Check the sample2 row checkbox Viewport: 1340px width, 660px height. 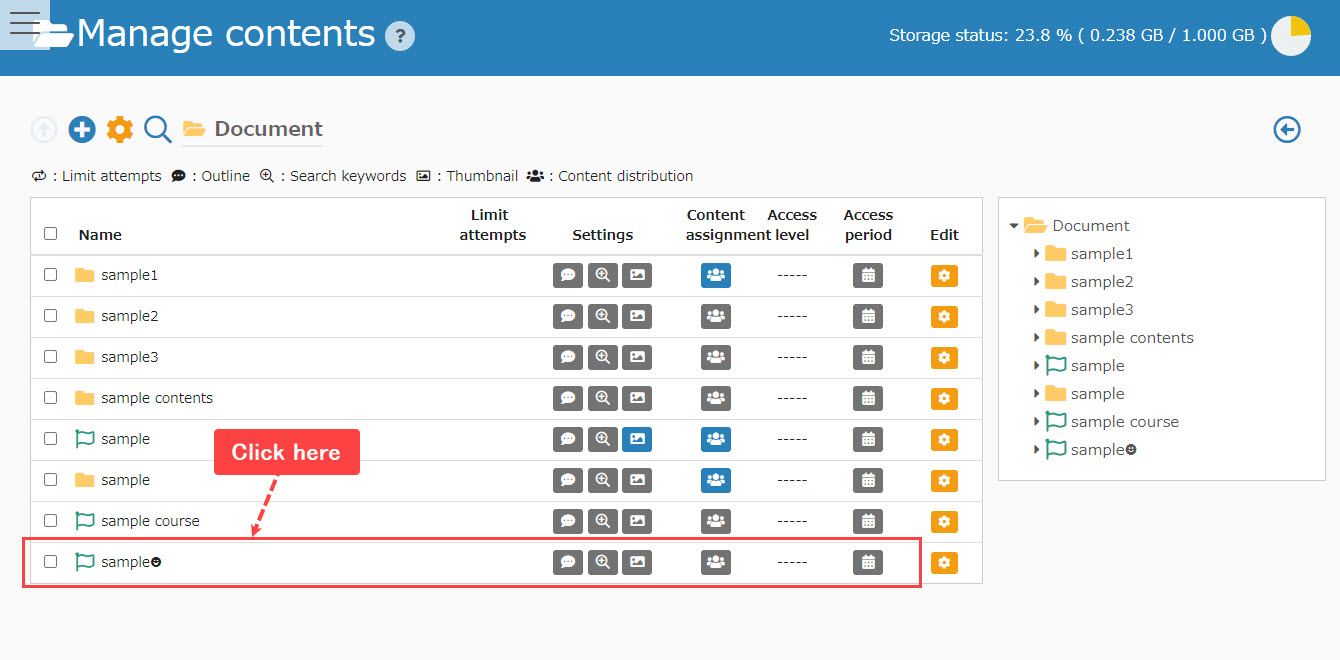click(x=51, y=316)
